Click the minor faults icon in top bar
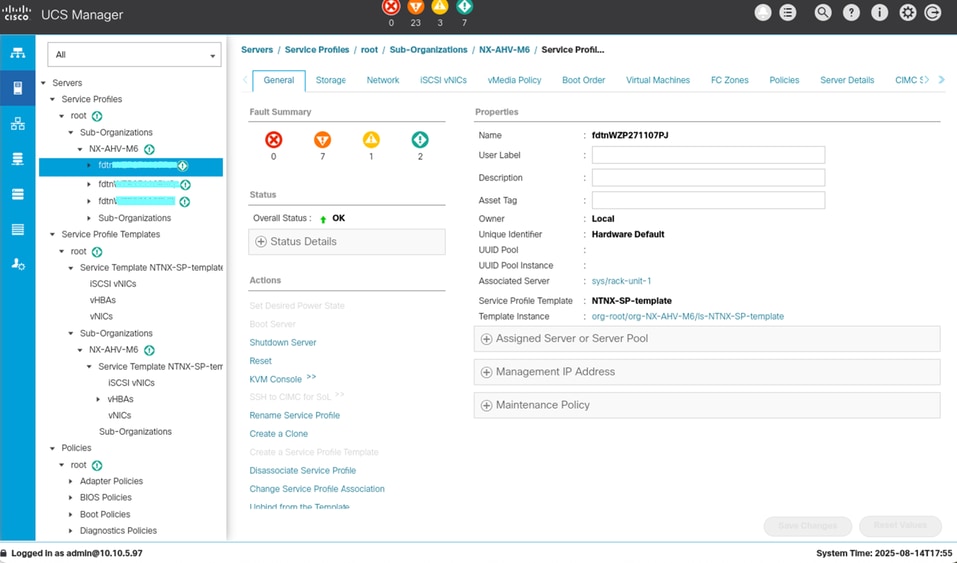 [x=440, y=7]
